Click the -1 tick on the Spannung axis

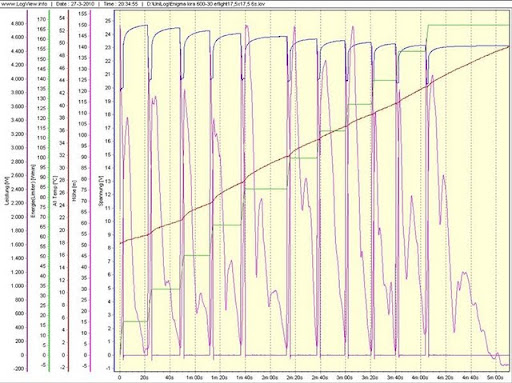pyautogui.click(x=108, y=368)
